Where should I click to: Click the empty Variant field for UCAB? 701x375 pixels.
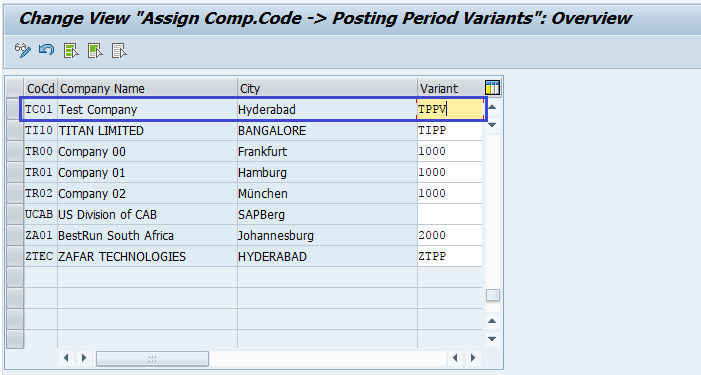point(450,215)
